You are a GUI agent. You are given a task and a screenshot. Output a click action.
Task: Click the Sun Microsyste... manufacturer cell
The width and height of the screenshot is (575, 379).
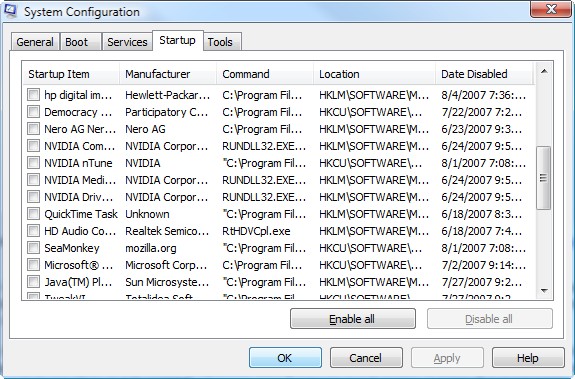pos(167,282)
